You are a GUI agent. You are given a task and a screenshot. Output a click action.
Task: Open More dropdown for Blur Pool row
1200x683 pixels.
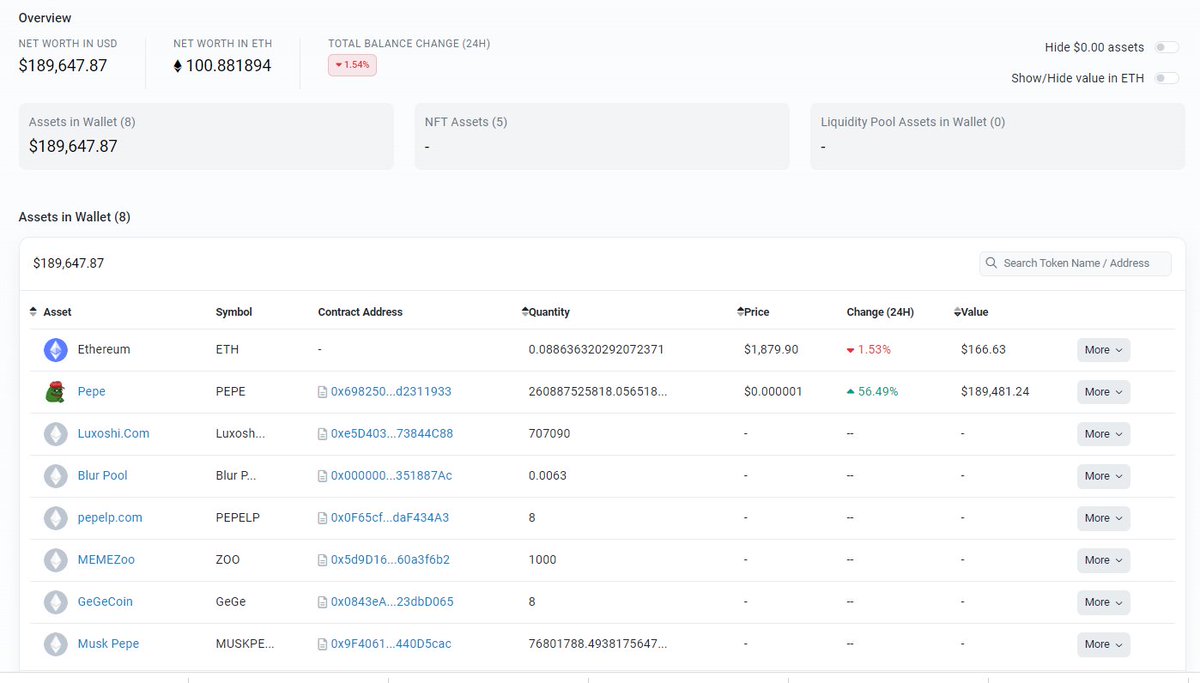click(1103, 476)
